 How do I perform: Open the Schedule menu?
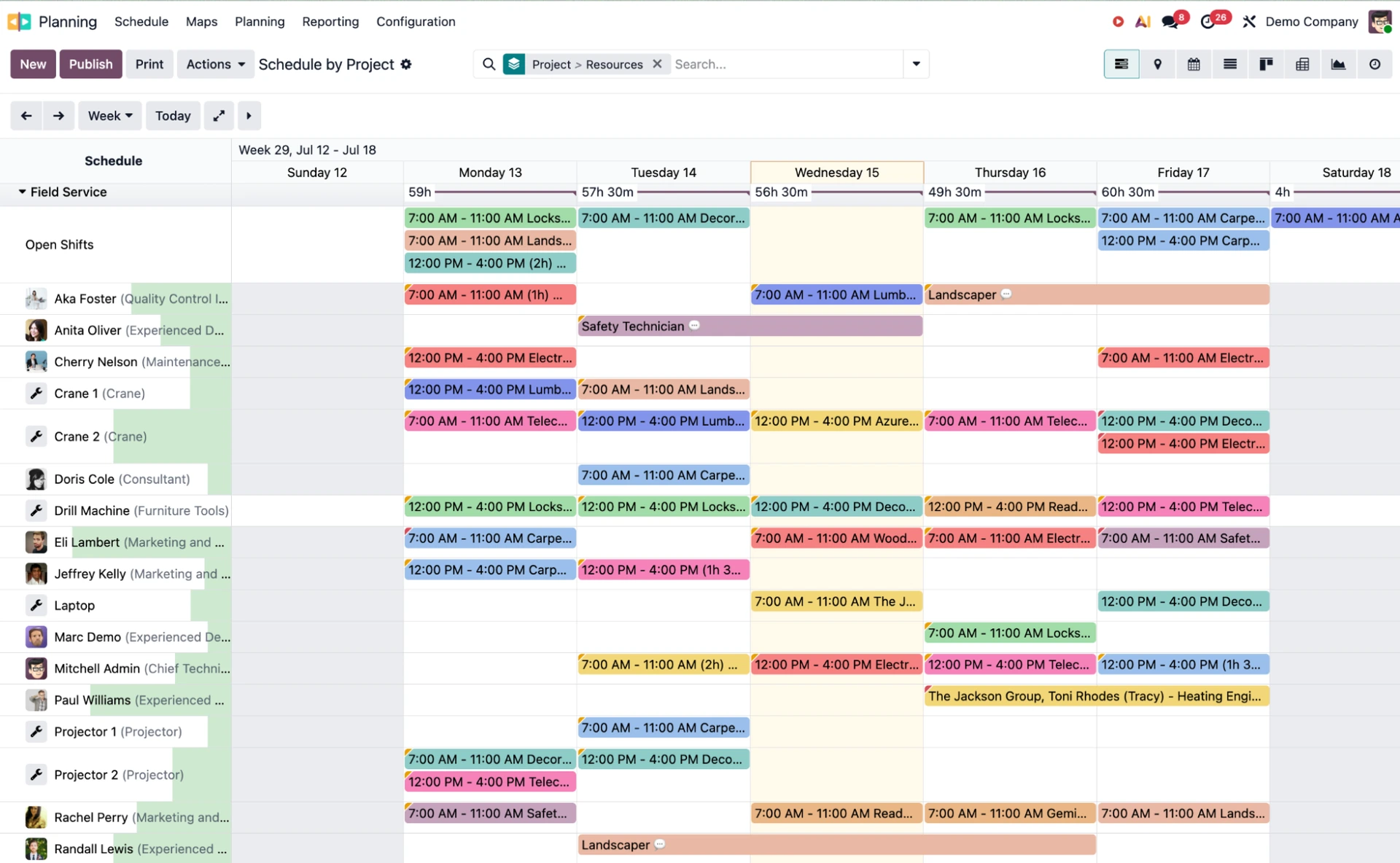point(141,22)
